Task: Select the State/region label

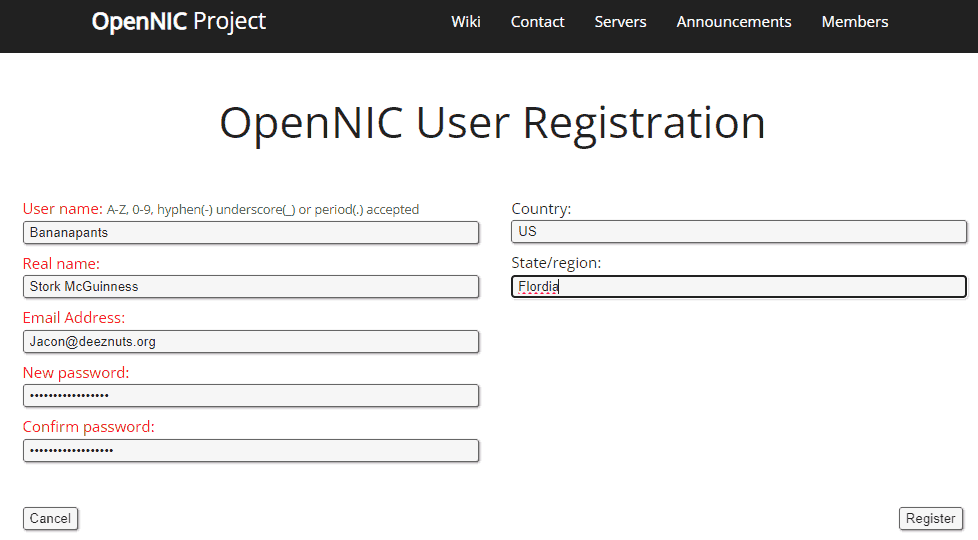Action: 556,263
